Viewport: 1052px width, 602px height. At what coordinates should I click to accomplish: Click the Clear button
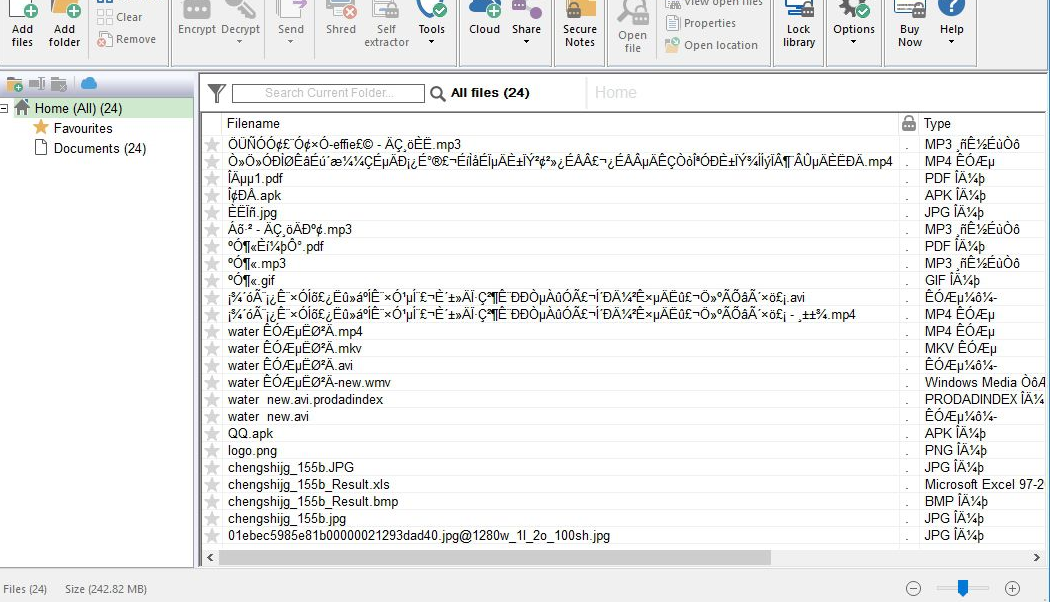point(120,17)
